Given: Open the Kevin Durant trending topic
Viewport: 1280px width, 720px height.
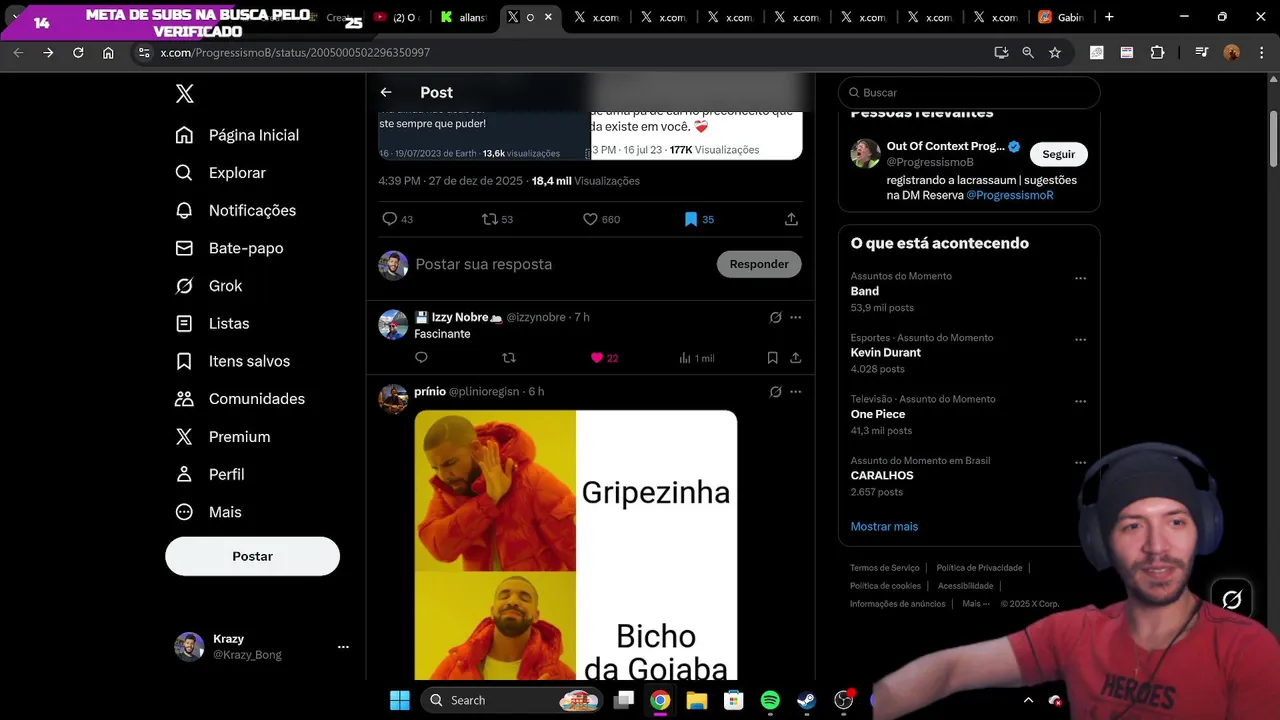Looking at the screenshot, I should (x=886, y=353).
